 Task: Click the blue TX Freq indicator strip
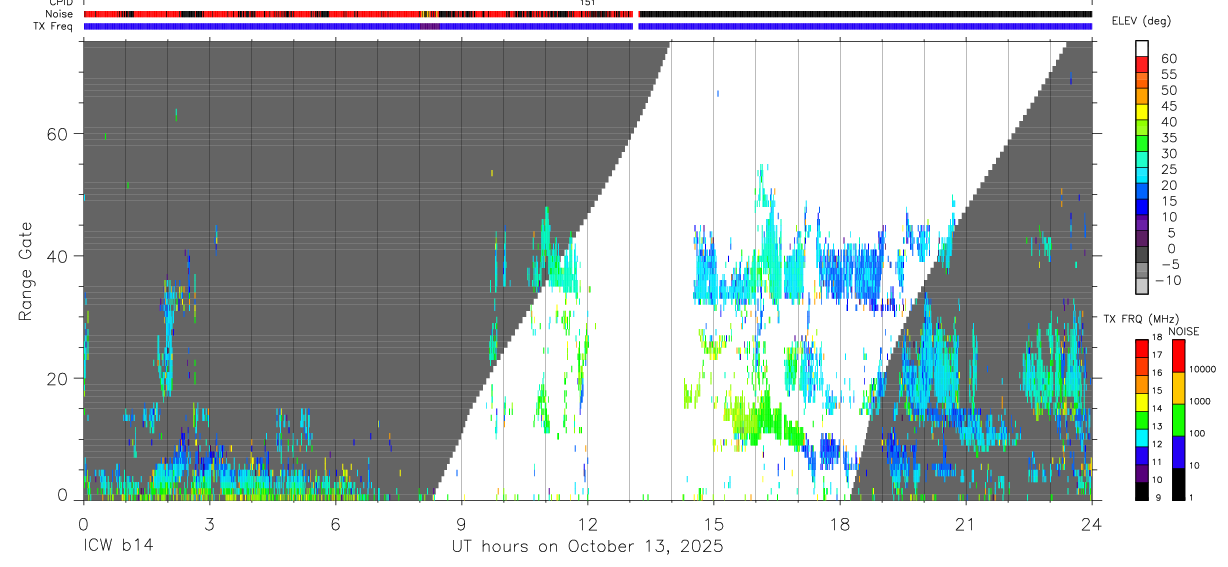[x=587, y=26]
